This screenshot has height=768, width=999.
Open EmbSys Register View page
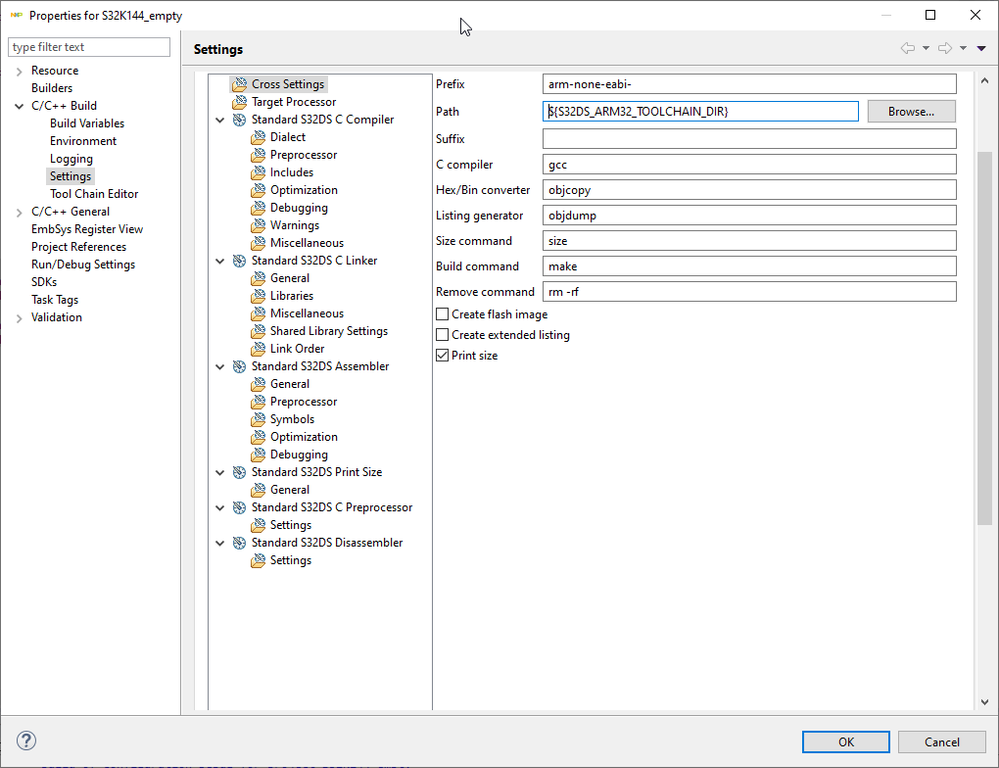87,229
